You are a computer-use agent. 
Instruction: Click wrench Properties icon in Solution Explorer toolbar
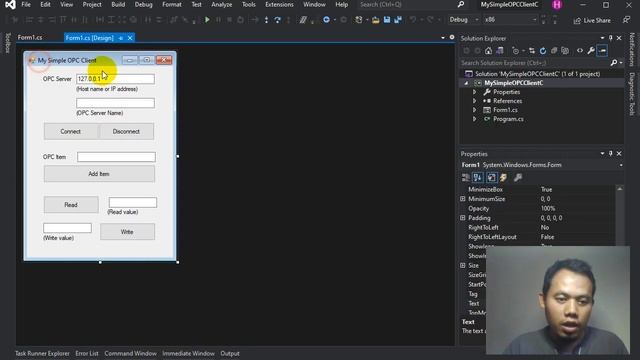[591, 51]
